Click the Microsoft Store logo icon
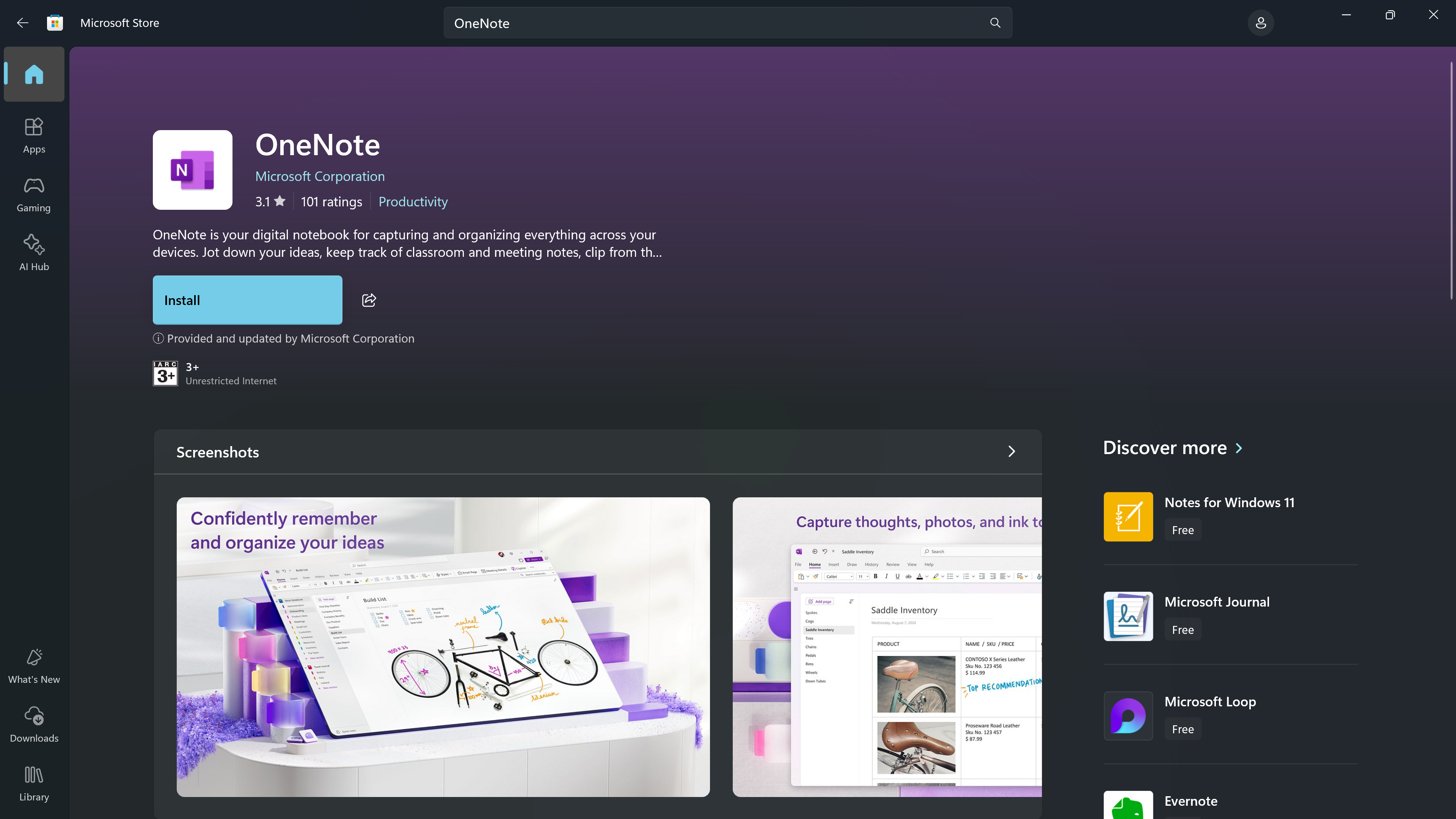 tap(55, 23)
